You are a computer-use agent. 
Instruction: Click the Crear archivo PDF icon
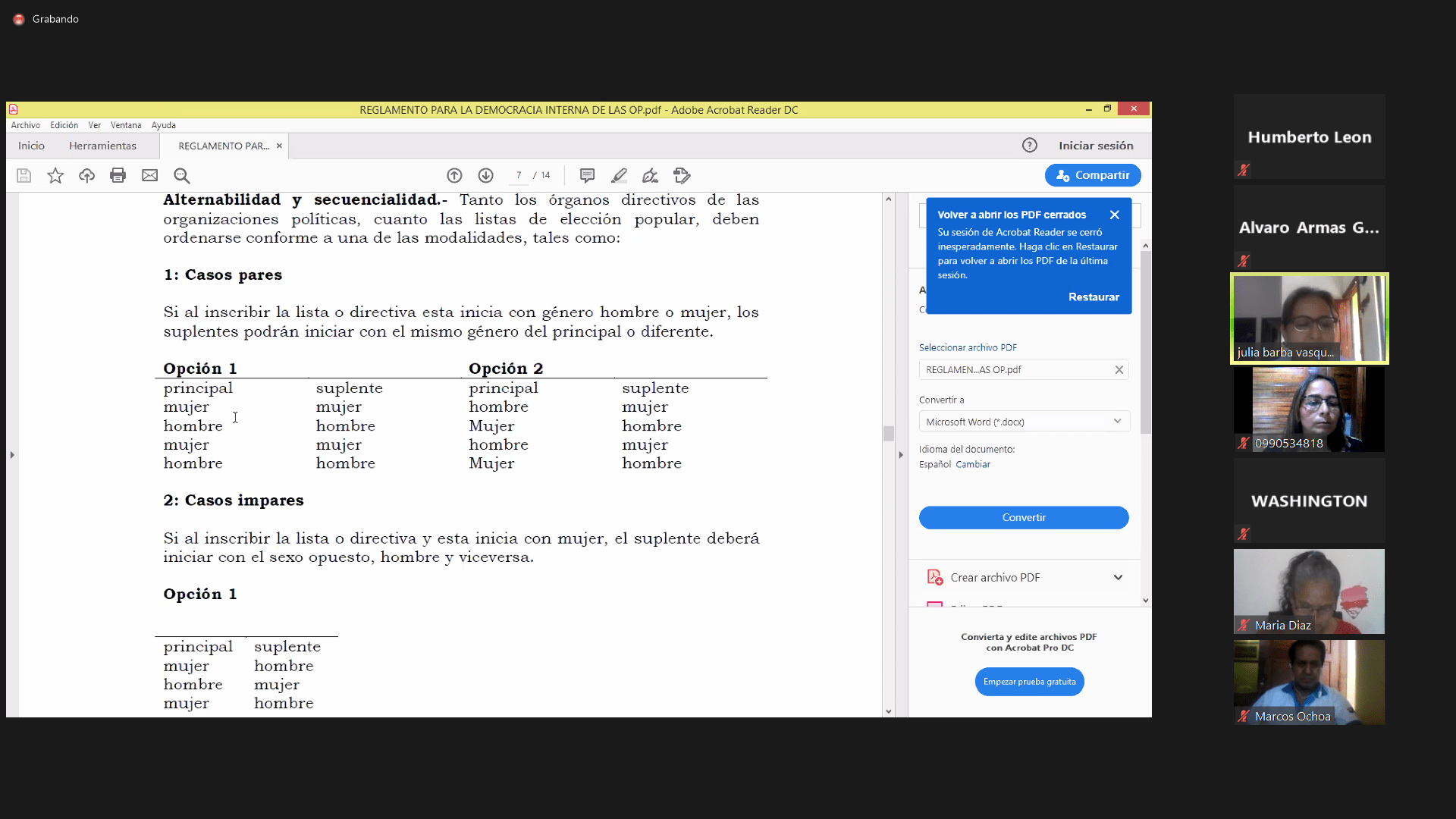pos(935,577)
